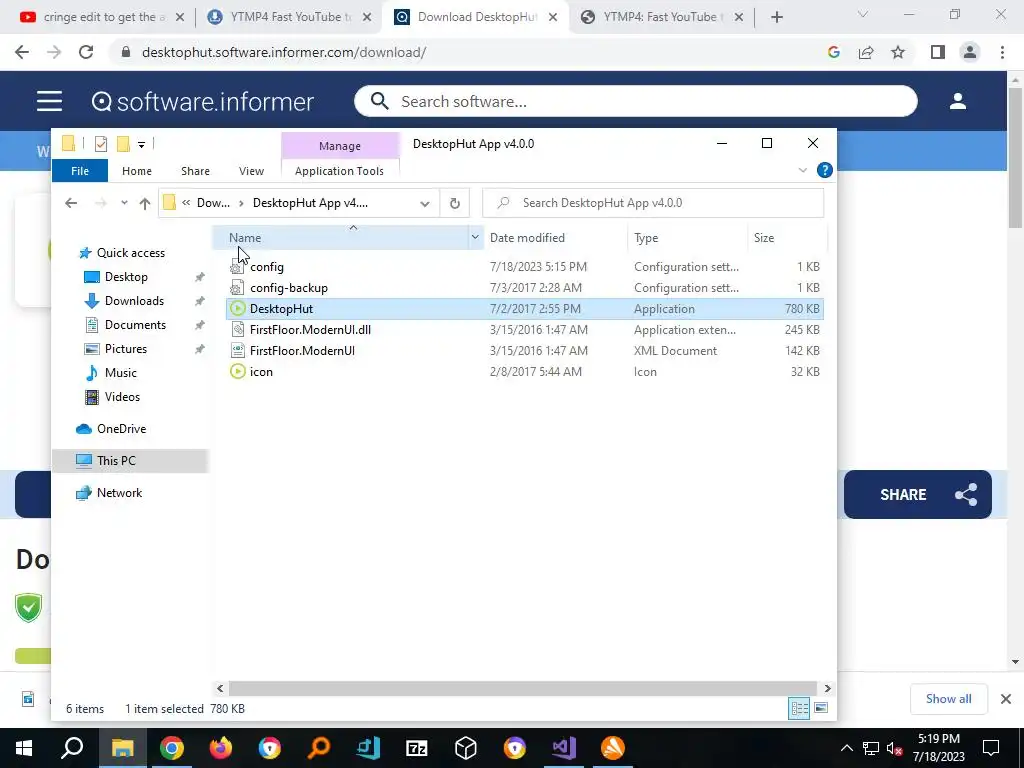Viewport: 1024px width, 768px height.
Task: Reload the Chrome page
Action: coord(86,52)
